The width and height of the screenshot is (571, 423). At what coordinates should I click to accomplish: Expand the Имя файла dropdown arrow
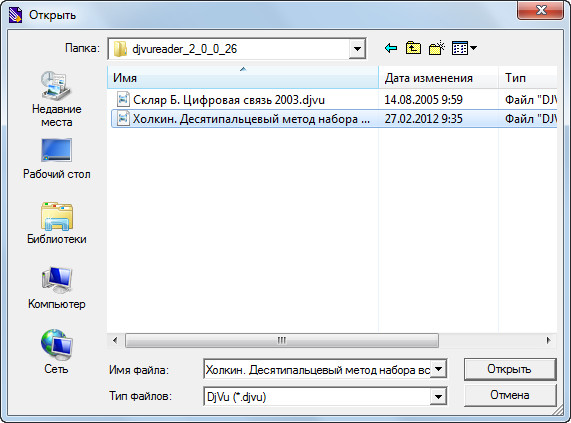(438, 369)
